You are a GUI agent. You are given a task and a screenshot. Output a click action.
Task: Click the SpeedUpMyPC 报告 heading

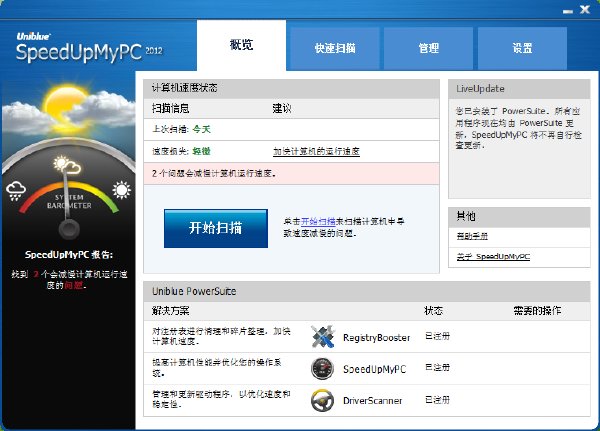[69, 255]
